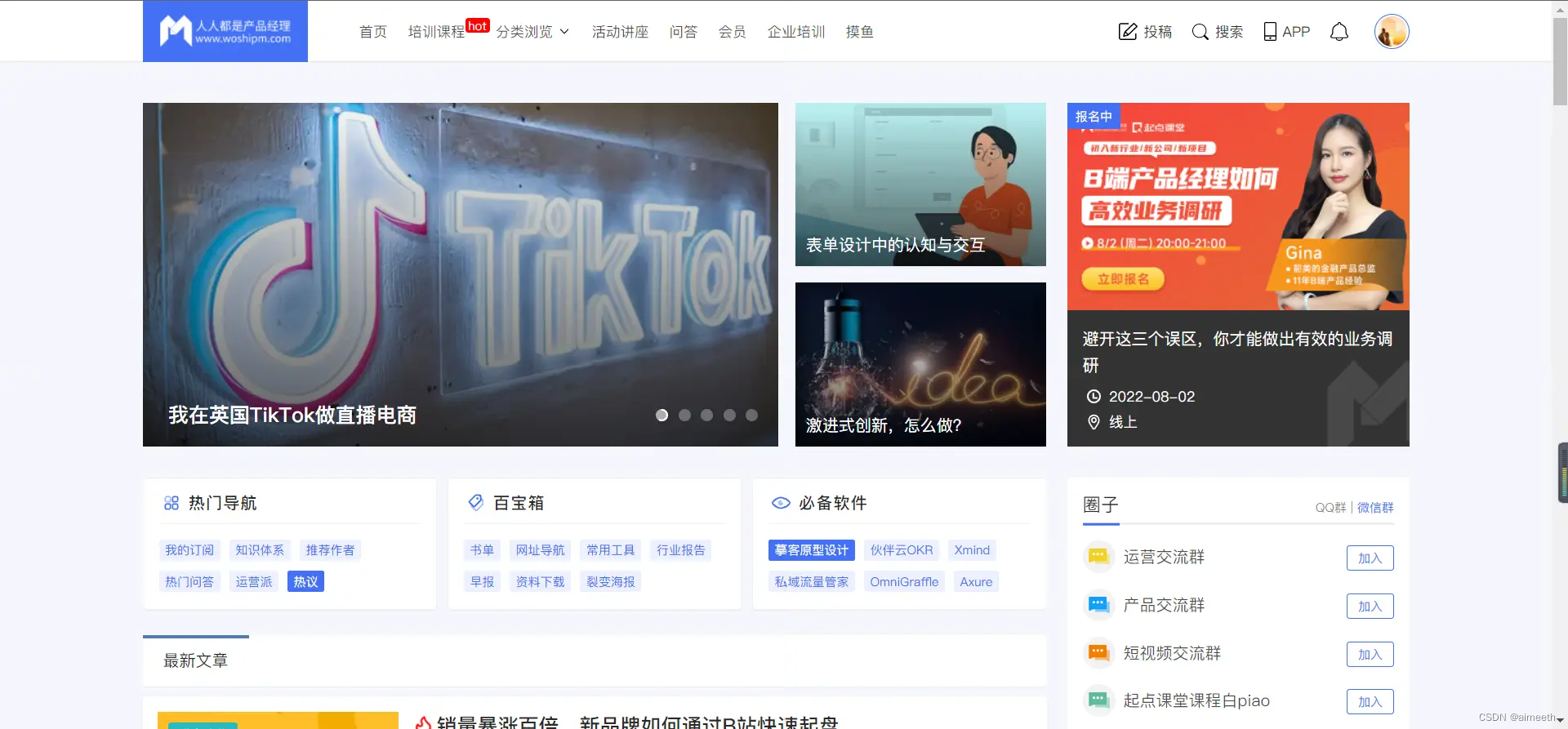The width and height of the screenshot is (1568, 729).
Task: Click the 必备软件 eye icon
Action: point(781,503)
